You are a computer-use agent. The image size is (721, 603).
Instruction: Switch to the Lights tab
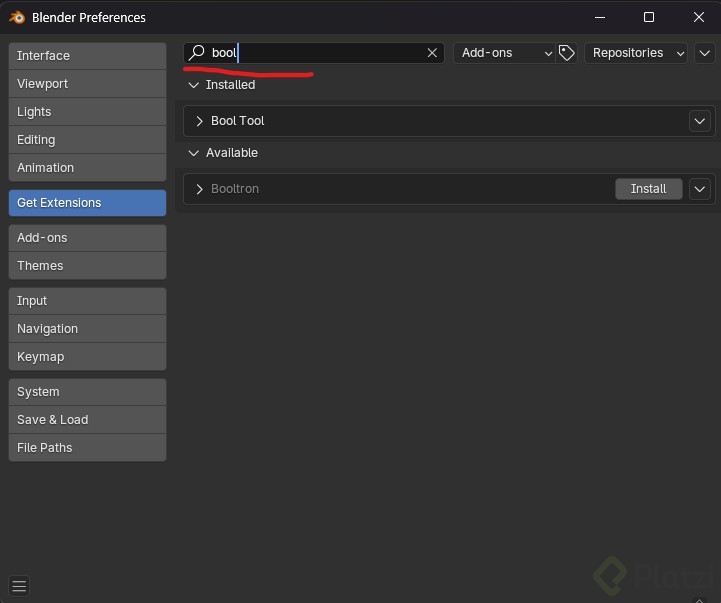[87, 112]
